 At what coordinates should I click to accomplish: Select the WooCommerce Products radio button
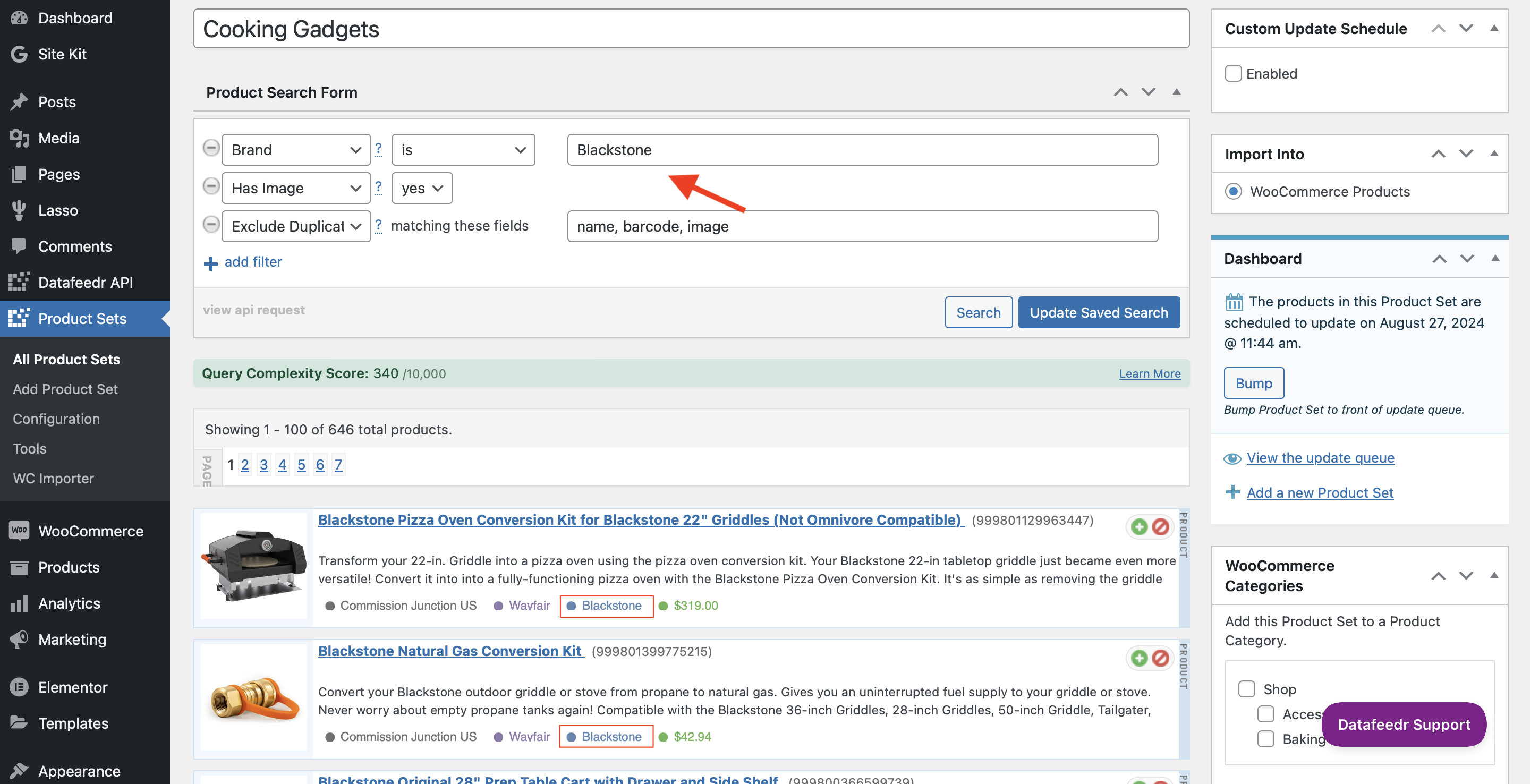[1233, 191]
